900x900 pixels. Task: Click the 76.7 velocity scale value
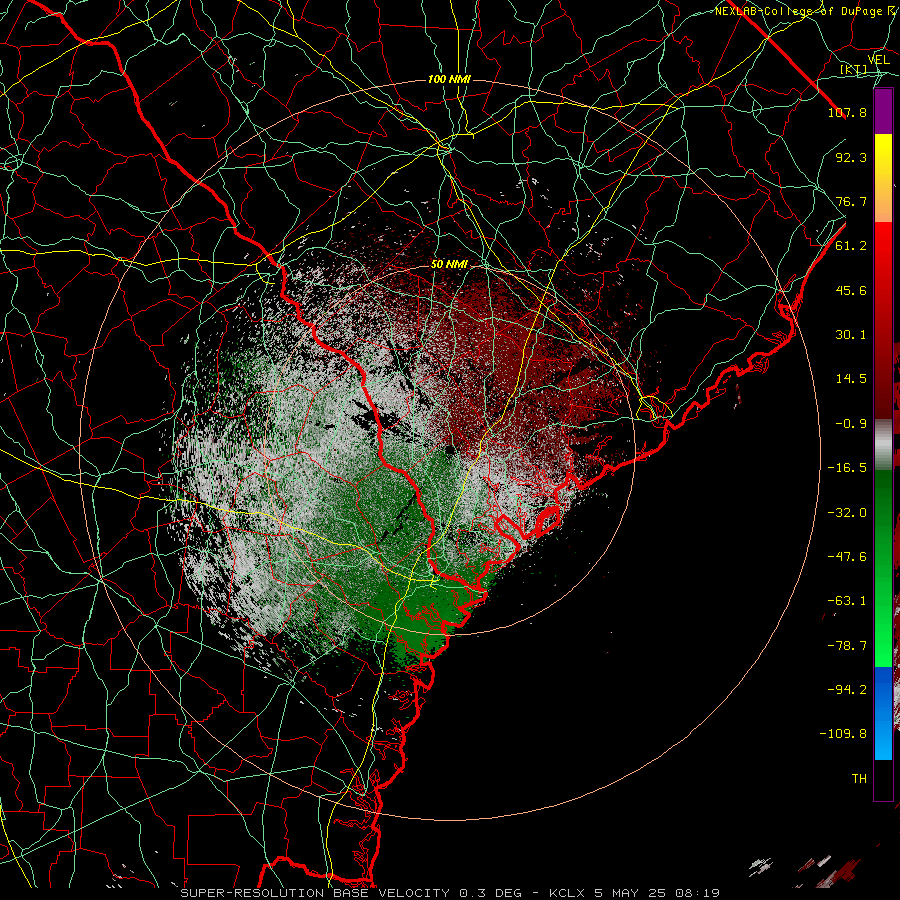(851, 201)
